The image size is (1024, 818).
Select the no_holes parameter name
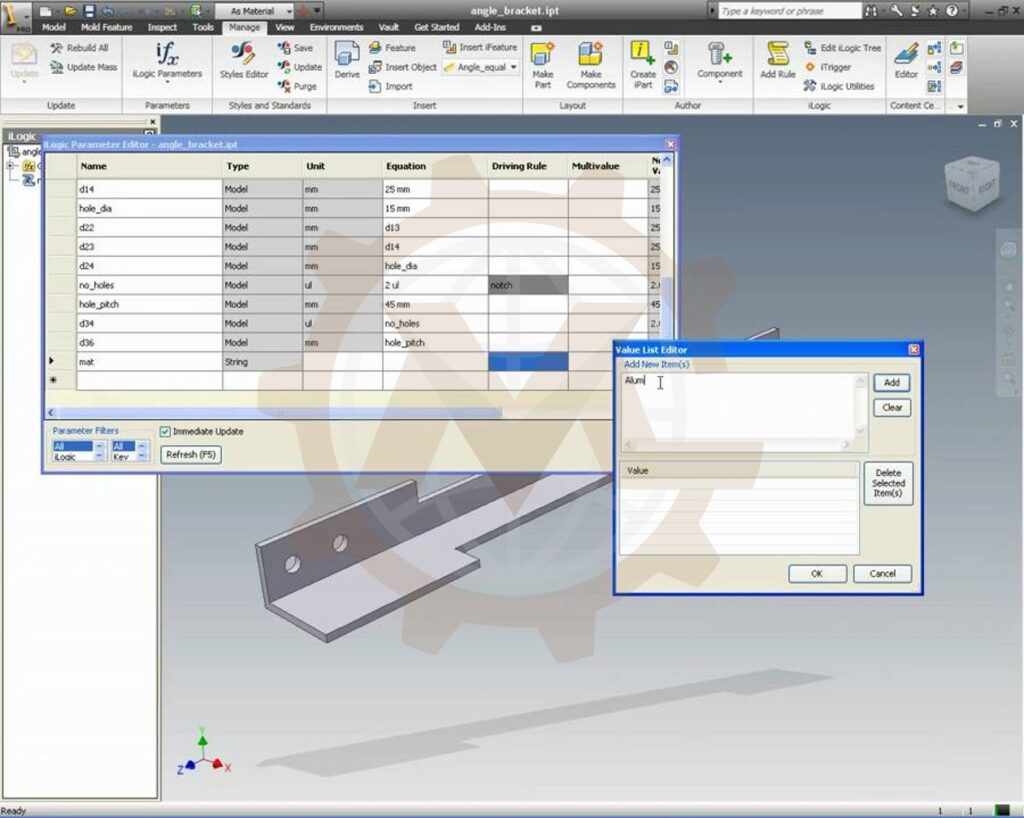pos(150,285)
